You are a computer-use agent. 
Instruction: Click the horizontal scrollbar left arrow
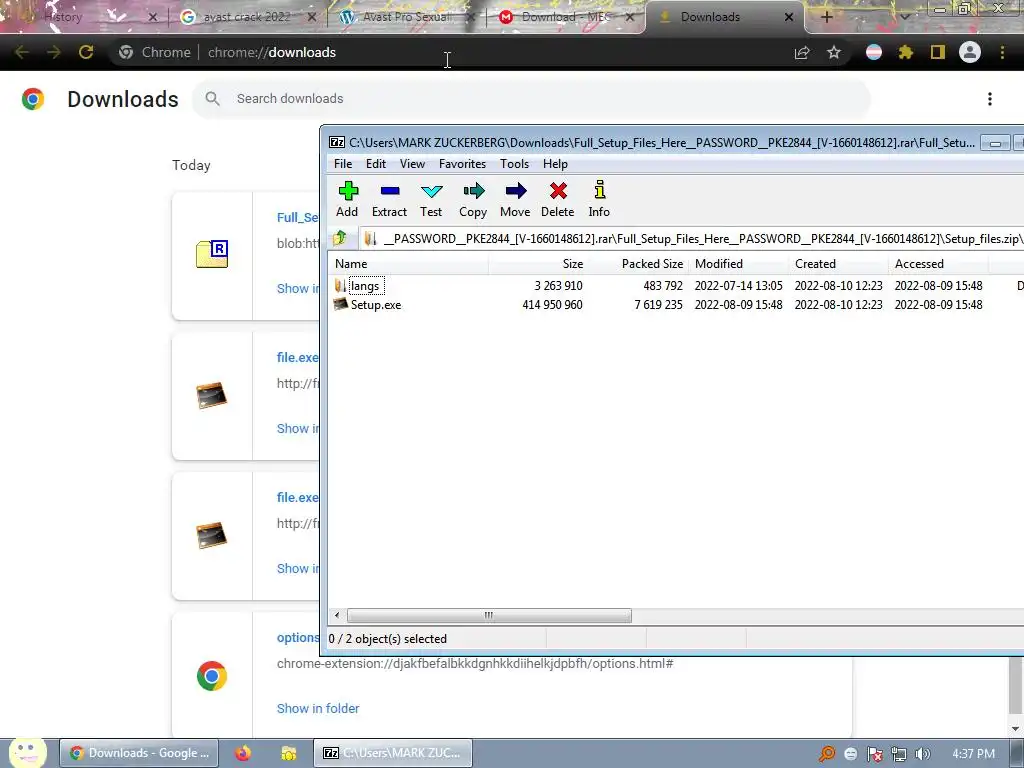(x=337, y=615)
